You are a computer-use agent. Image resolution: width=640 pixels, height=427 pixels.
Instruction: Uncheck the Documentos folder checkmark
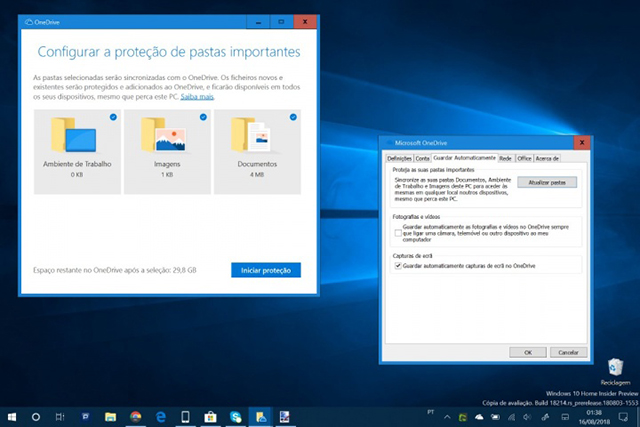coord(293,117)
